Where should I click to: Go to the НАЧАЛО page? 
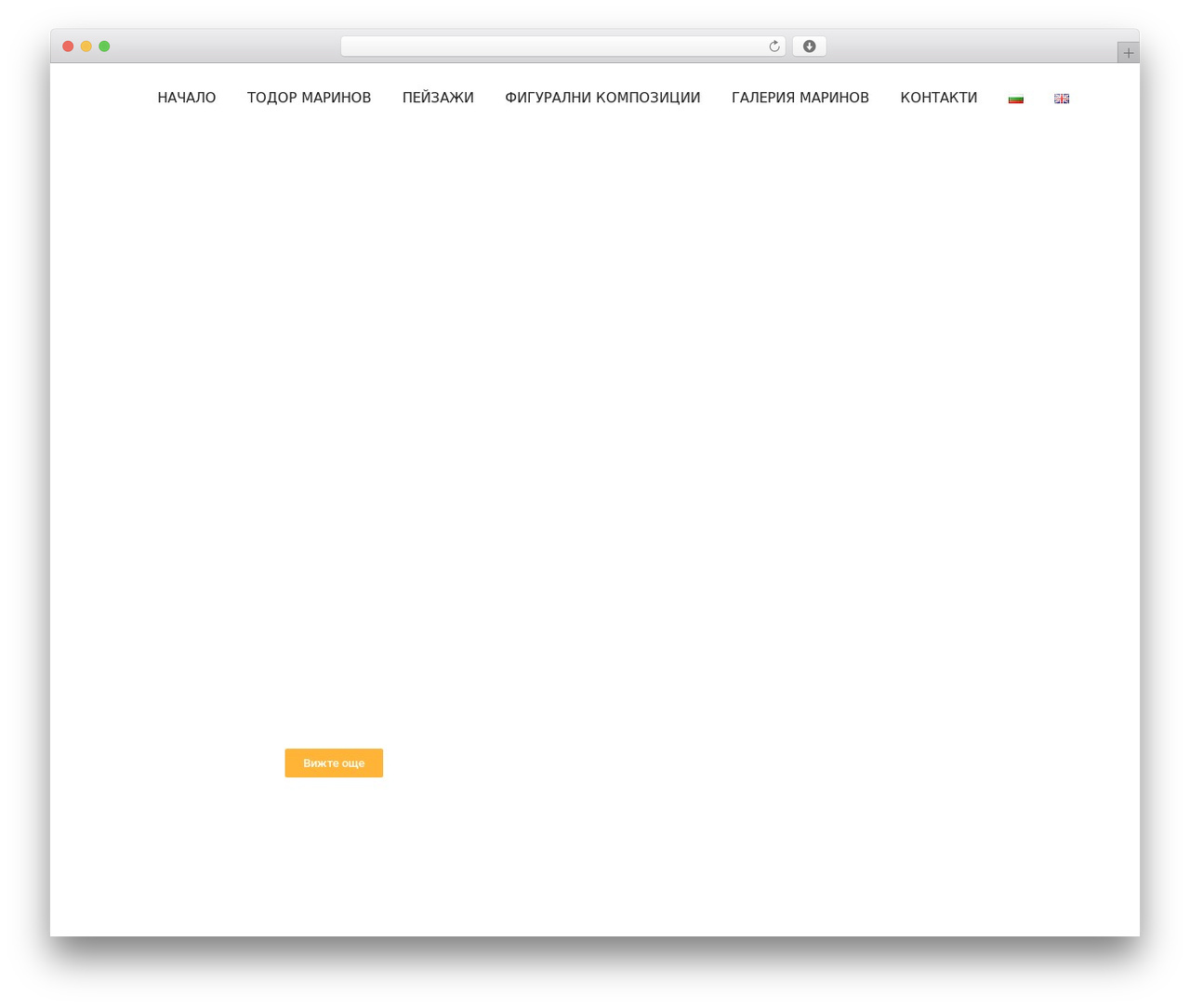coord(187,98)
